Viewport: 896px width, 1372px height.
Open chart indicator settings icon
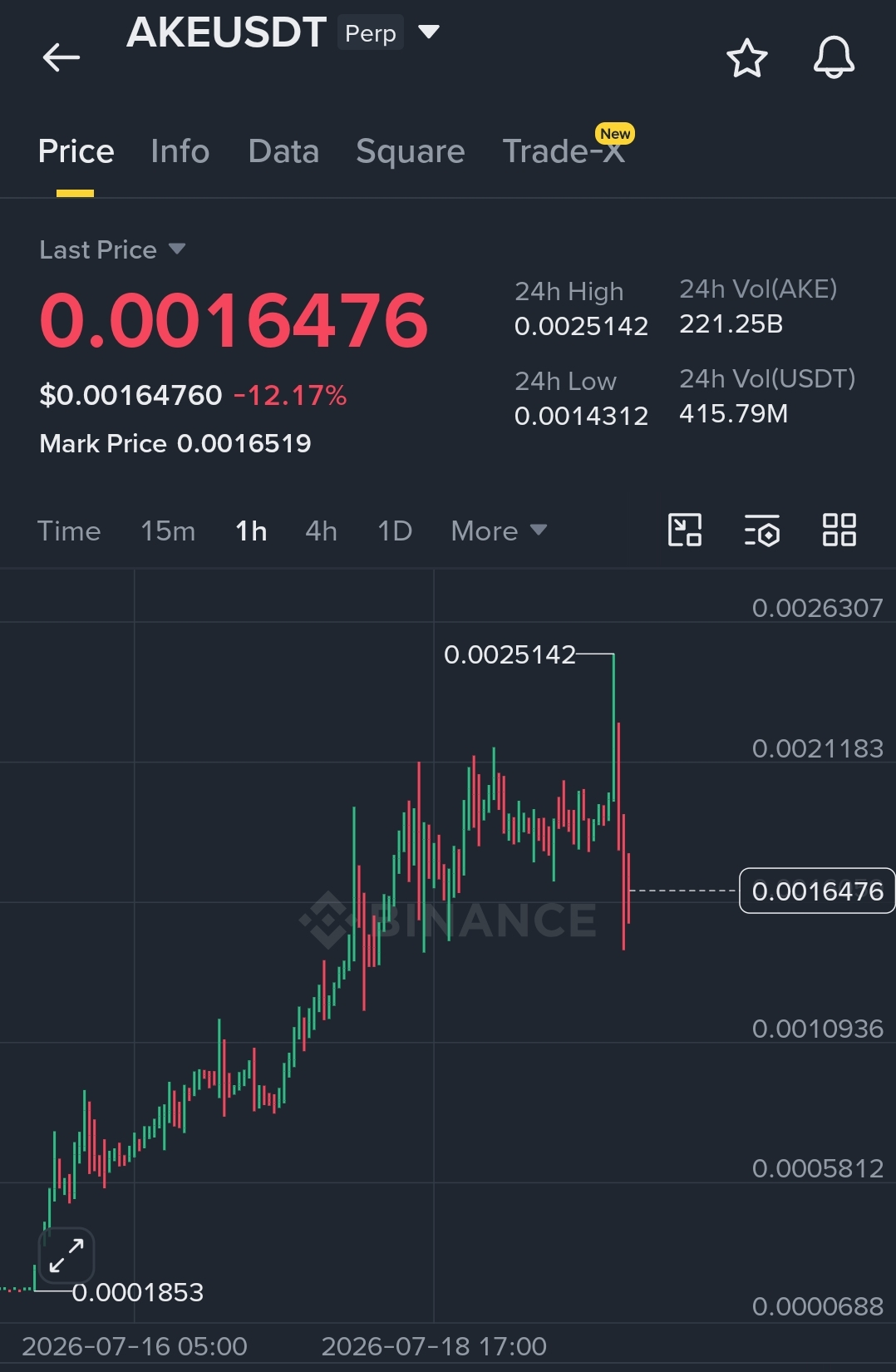click(x=762, y=530)
